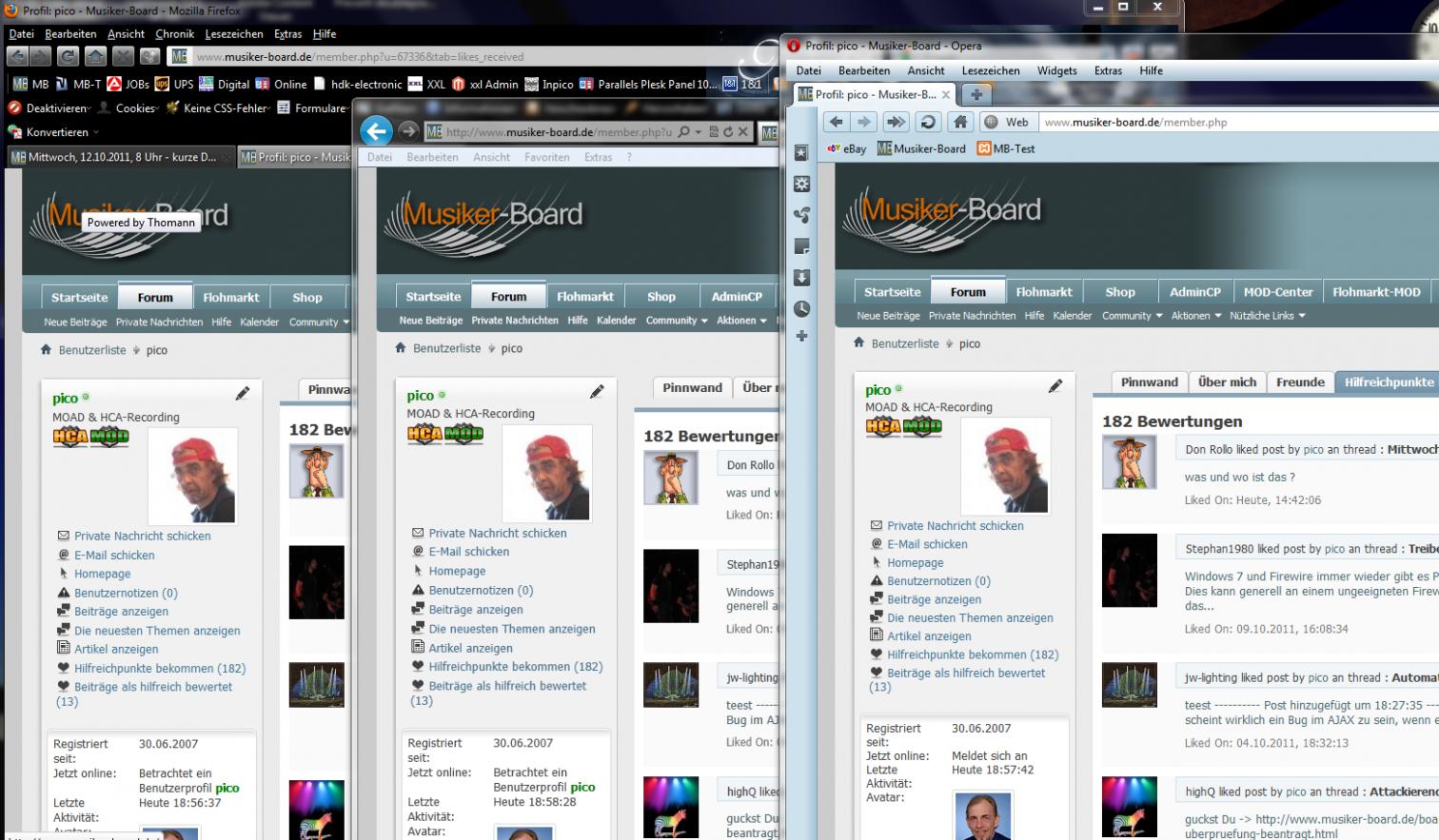Viewport: 1439px width, 840px height.
Task: Open the widgets gear panel in Opera sidebar
Action: 801,184
